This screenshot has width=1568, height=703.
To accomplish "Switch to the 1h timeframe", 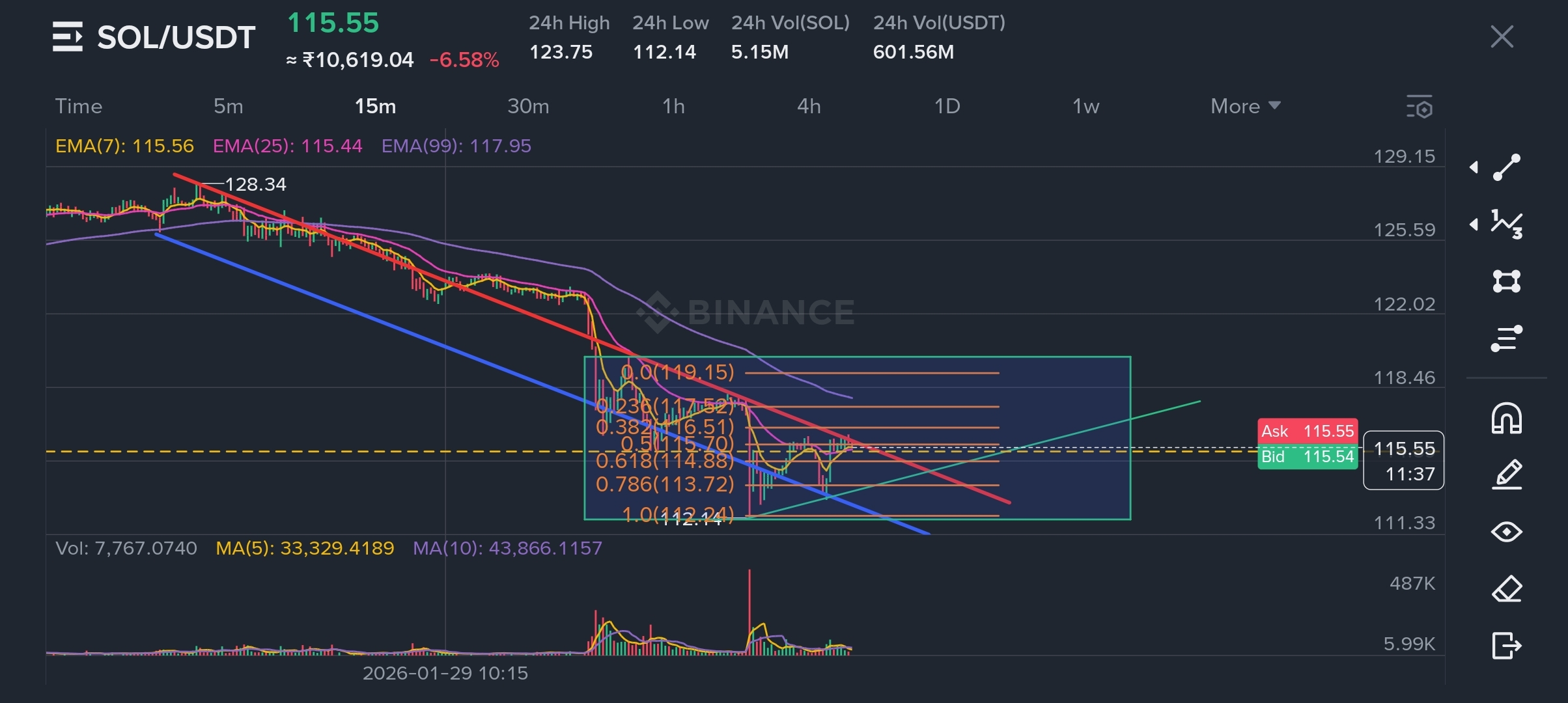I will 673,106.
